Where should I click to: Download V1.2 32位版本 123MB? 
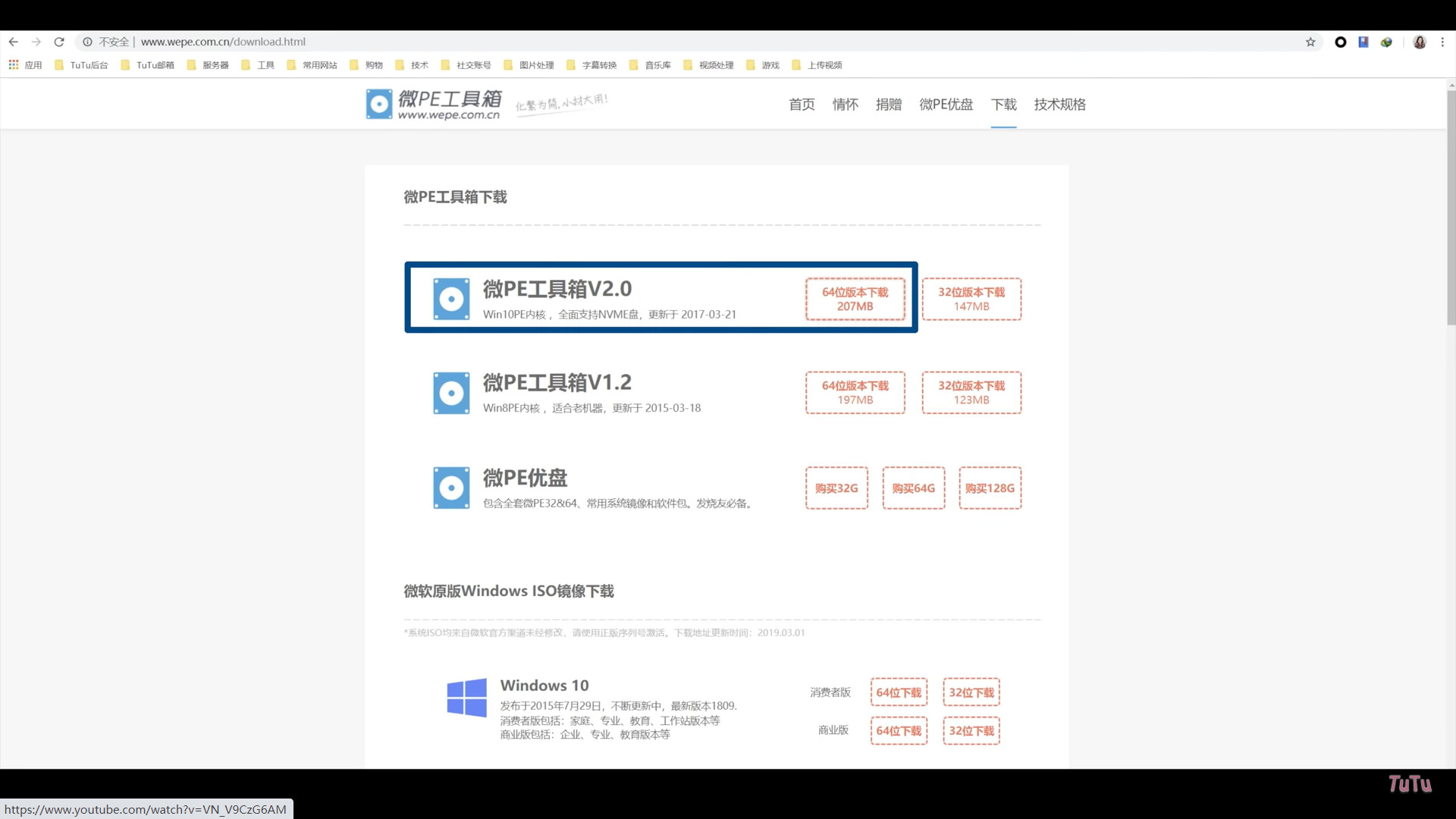click(x=971, y=393)
